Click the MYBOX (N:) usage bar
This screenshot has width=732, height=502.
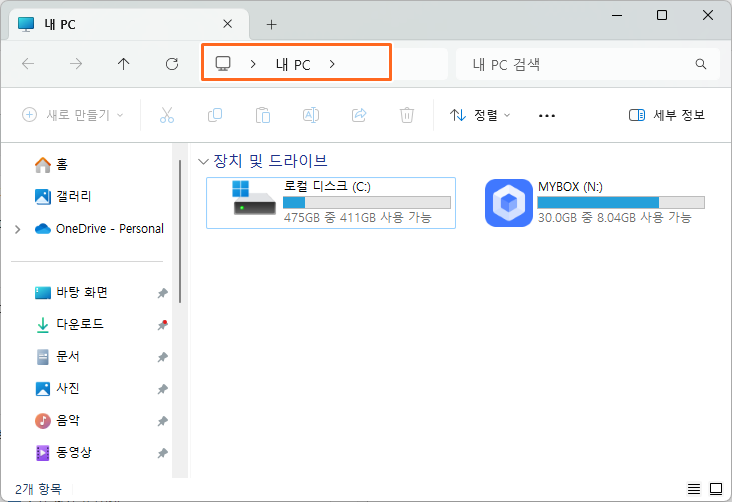click(x=621, y=202)
